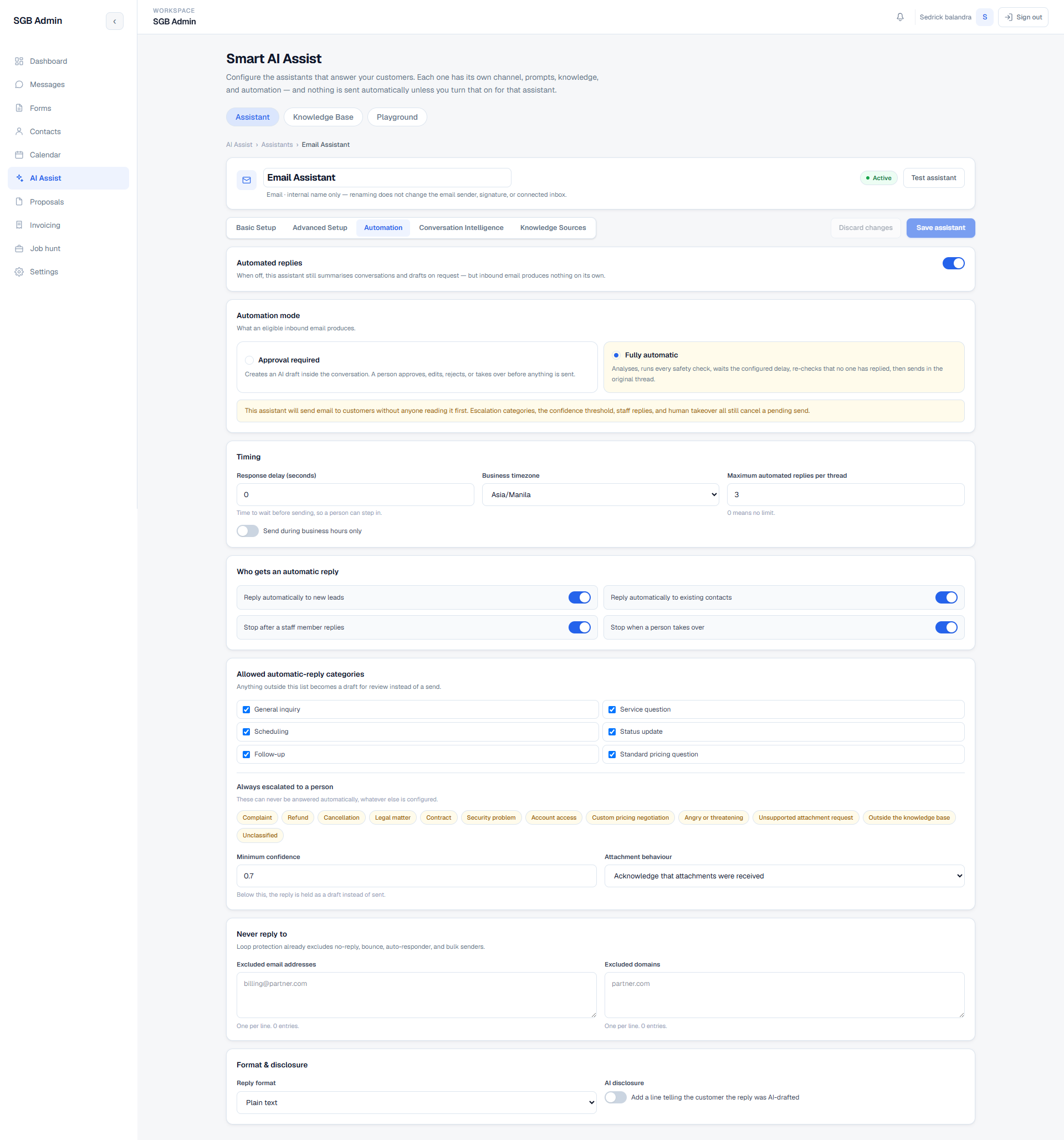The width and height of the screenshot is (1064, 1140).
Task: Collapse the sidebar with the chevron button
Action: 115,21
